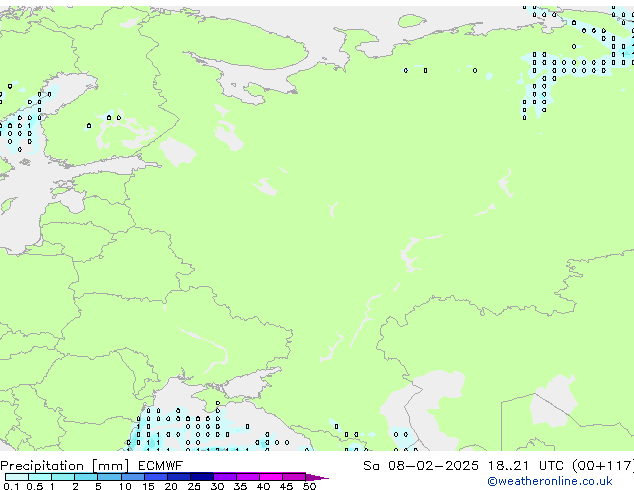The height and width of the screenshot is (490, 634).
Task: Click the 0.1 to 0.5 mm legend swatch
Action: [17, 477]
